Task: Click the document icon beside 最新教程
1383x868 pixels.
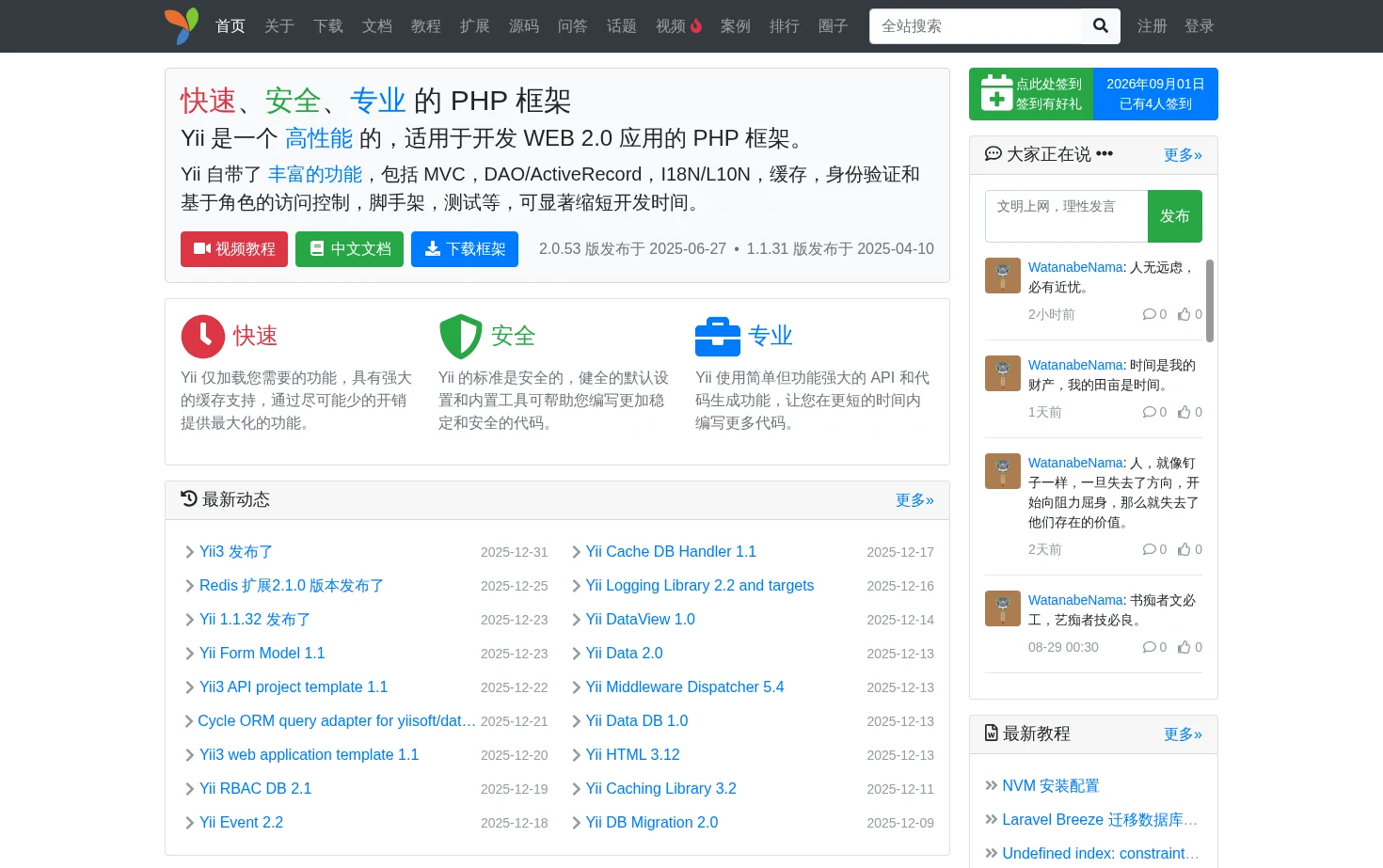Action: (992, 733)
